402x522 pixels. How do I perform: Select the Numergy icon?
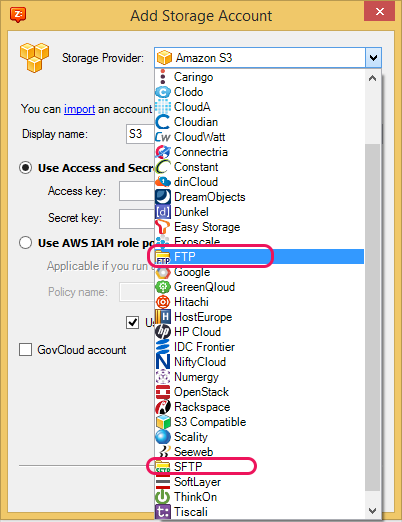[163, 377]
